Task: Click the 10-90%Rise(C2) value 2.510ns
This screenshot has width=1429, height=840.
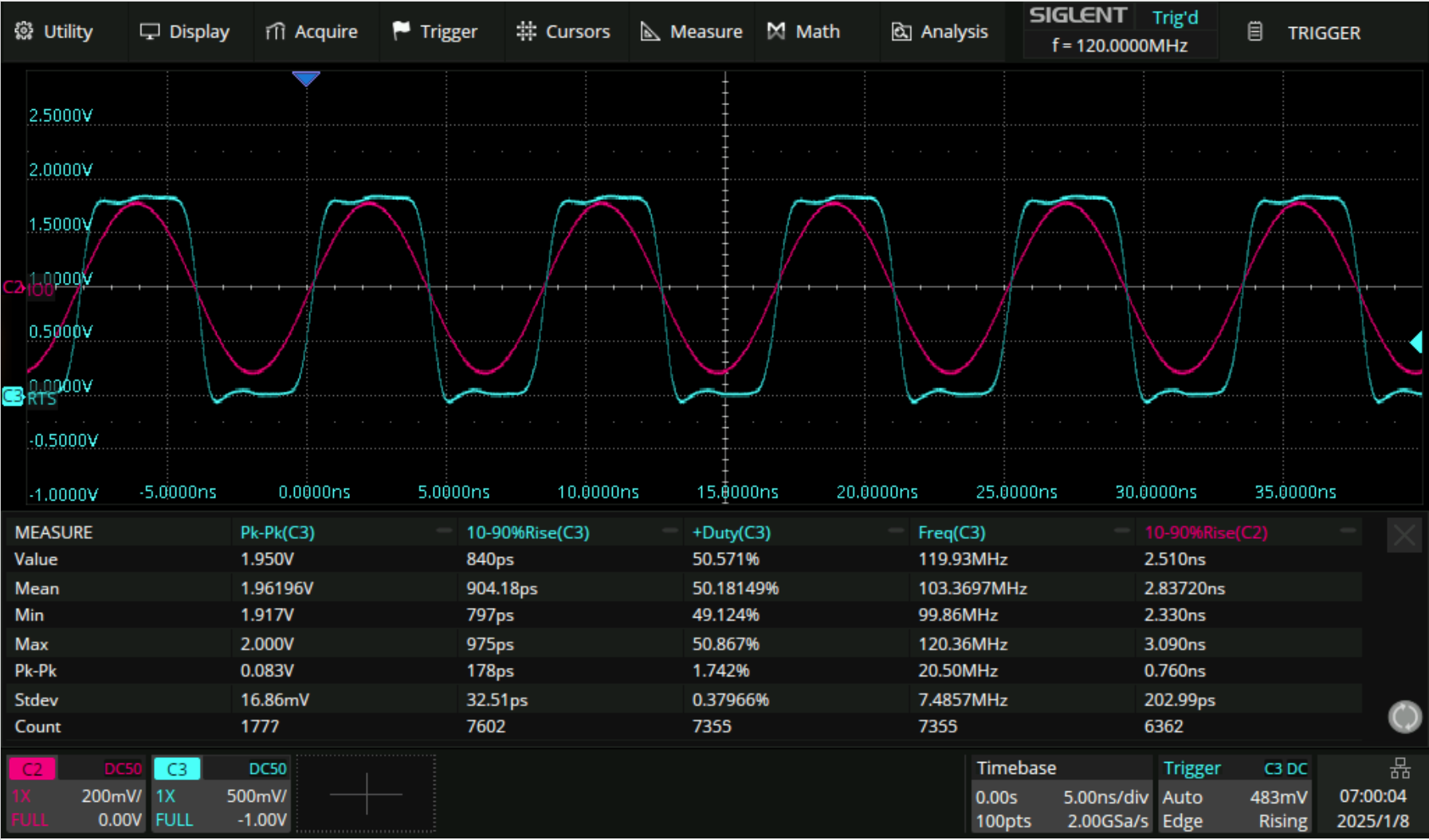Action: pos(1175,559)
